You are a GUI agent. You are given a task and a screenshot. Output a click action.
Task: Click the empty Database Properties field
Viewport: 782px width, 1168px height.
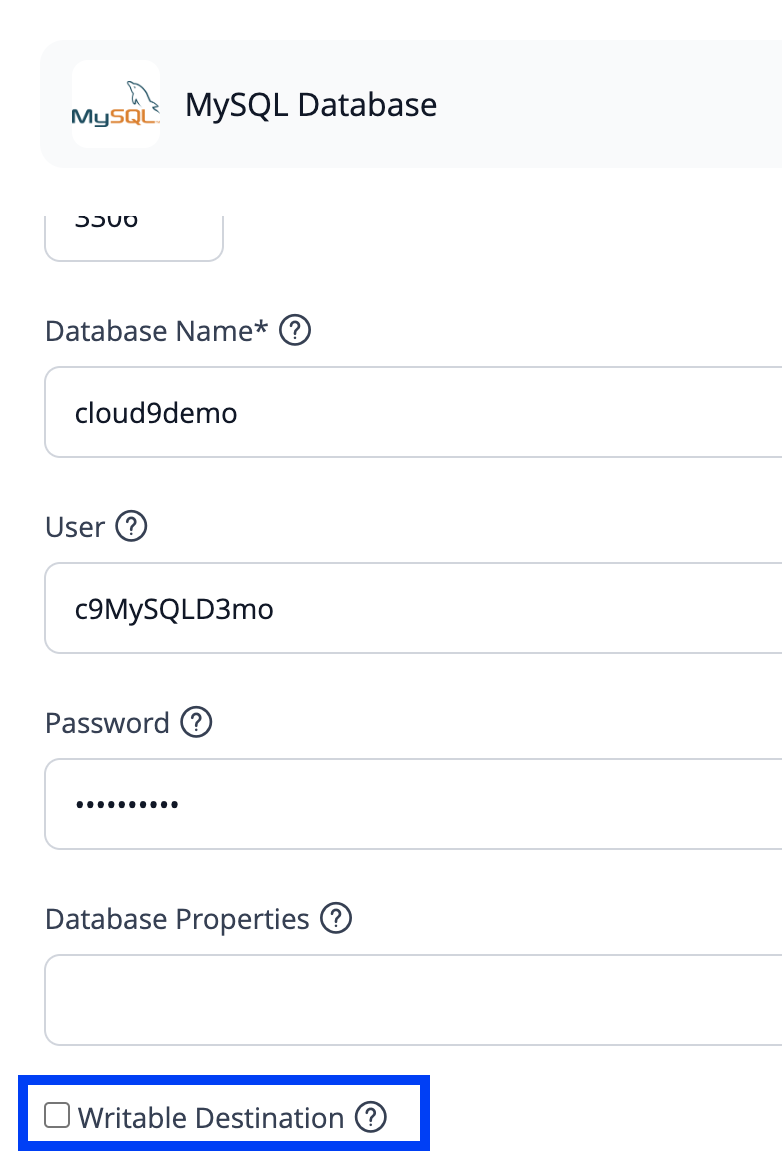413,1000
